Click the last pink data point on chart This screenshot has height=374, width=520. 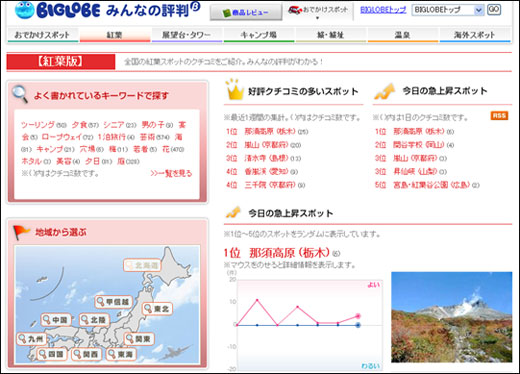tap(358, 316)
